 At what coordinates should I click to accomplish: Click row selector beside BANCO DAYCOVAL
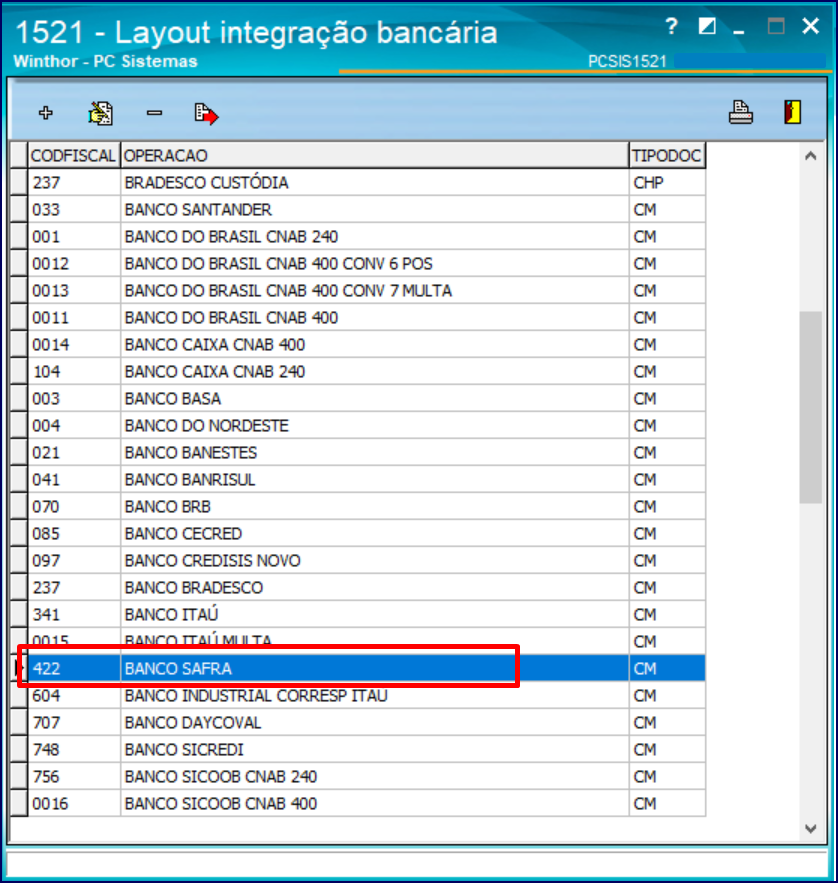(19, 723)
